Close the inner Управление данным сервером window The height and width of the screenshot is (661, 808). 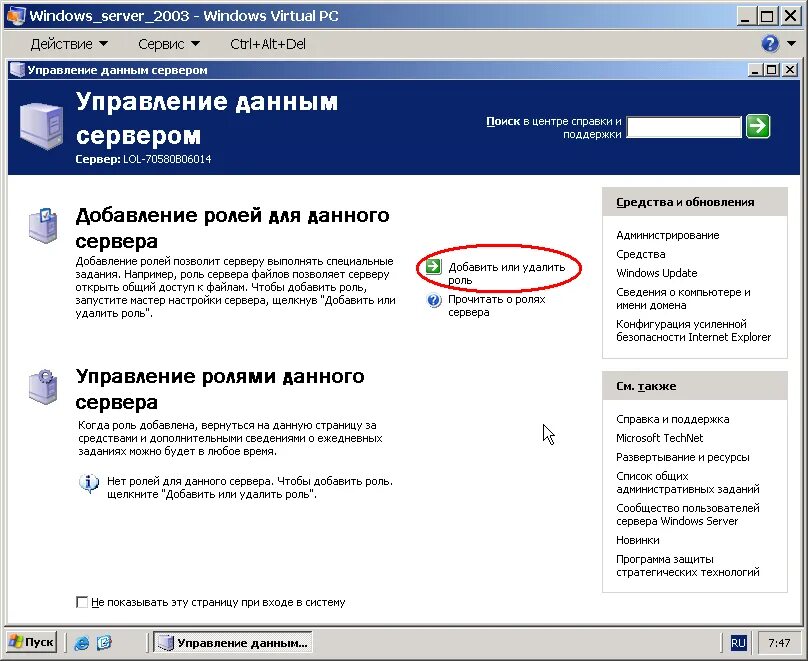click(x=789, y=70)
